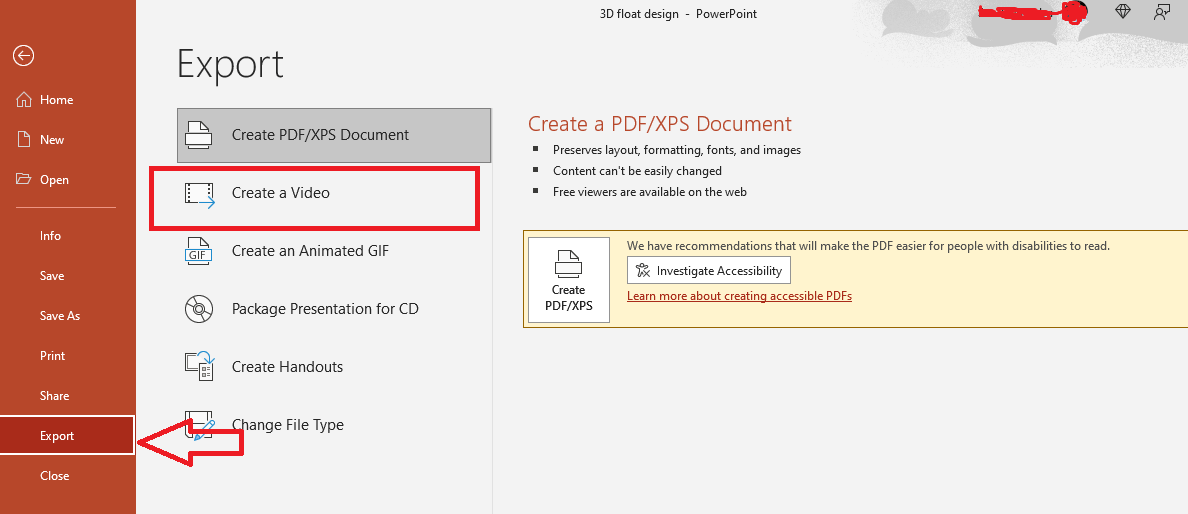Click the back arrow circle icon
The height and width of the screenshot is (514, 1188).
[x=23, y=55]
